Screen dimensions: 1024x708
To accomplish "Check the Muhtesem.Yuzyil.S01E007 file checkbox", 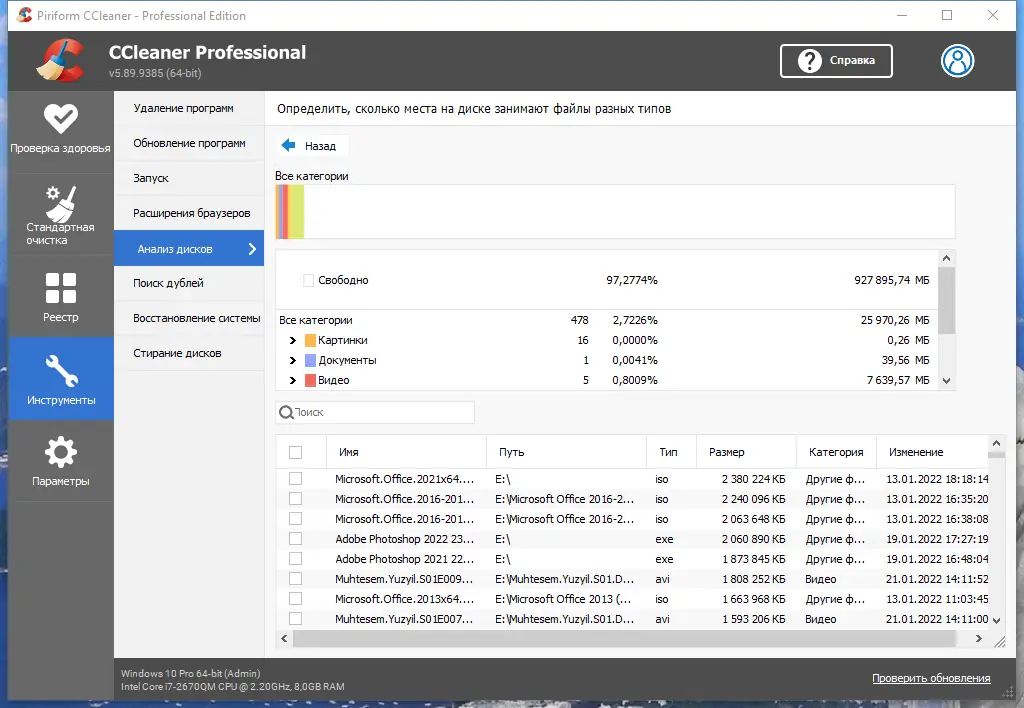I will coord(295,619).
